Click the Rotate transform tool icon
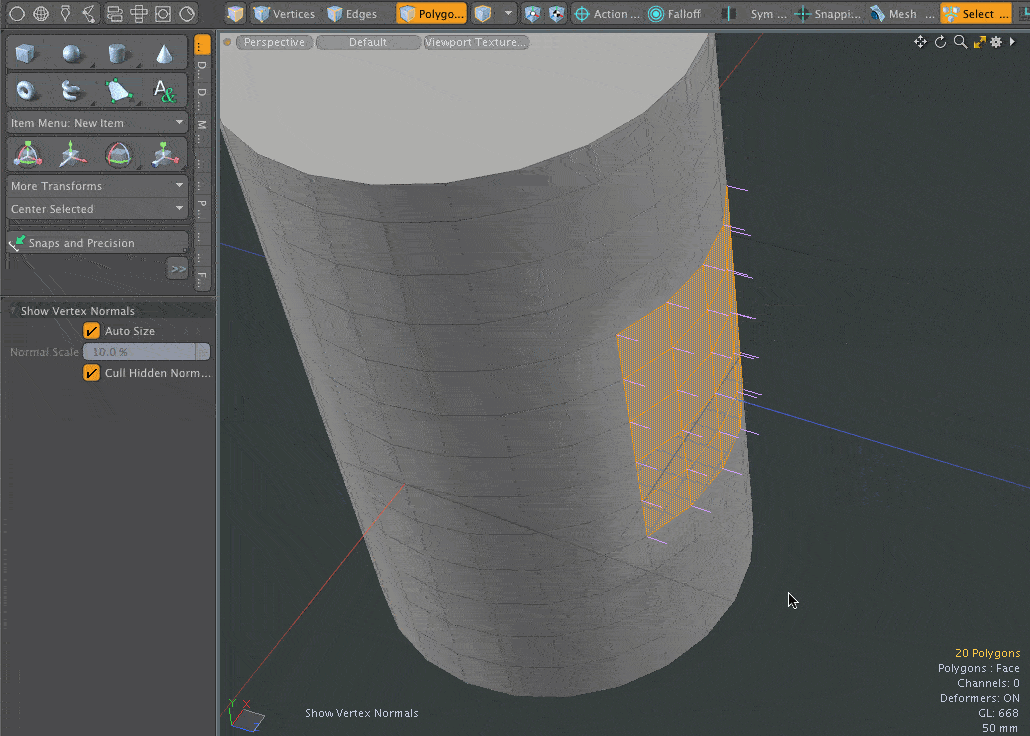 118,154
